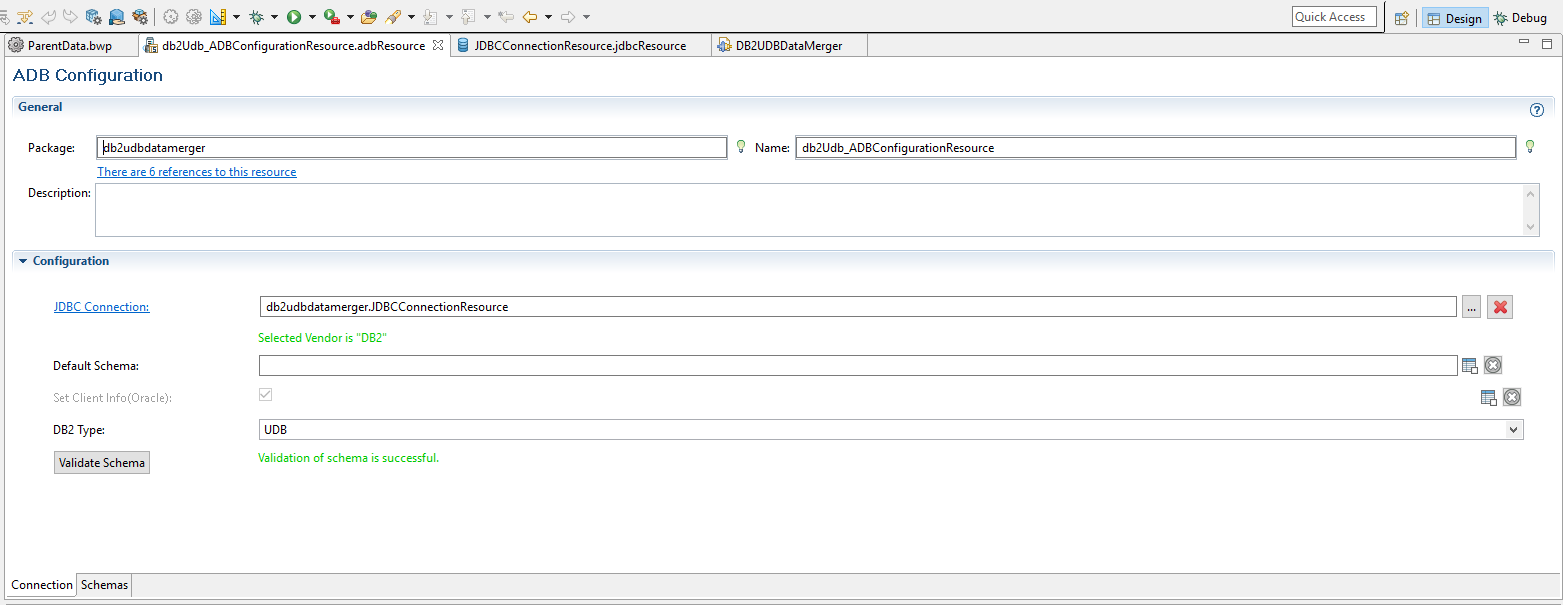This screenshot has height=605, width=1563.
Task: Switch to the Schemas bottom tab
Action: [x=104, y=585]
